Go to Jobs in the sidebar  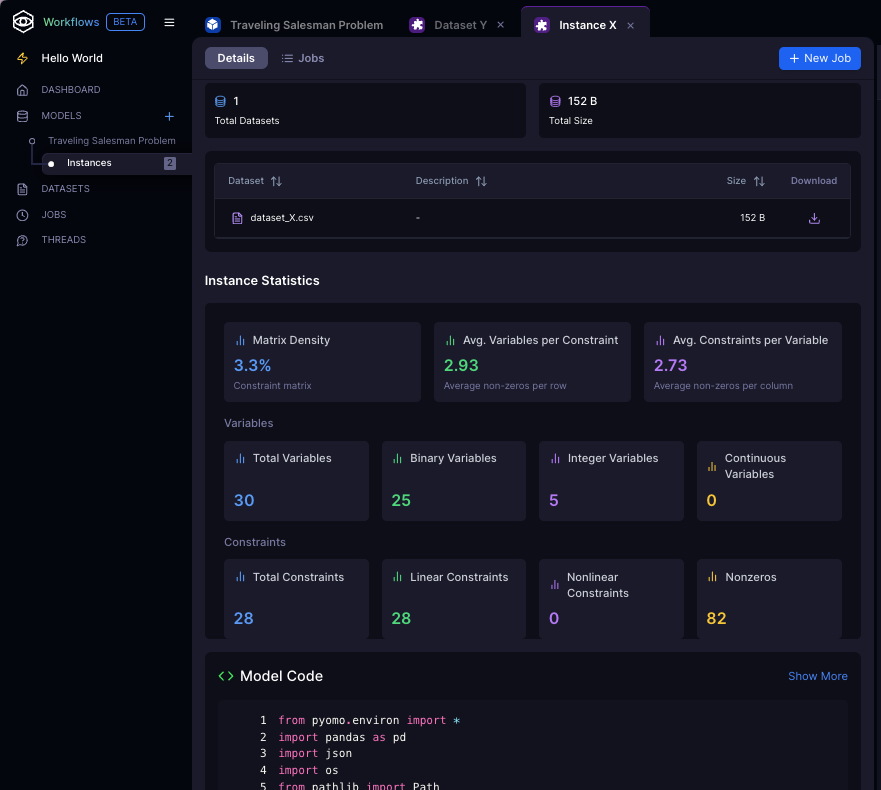(x=53, y=215)
